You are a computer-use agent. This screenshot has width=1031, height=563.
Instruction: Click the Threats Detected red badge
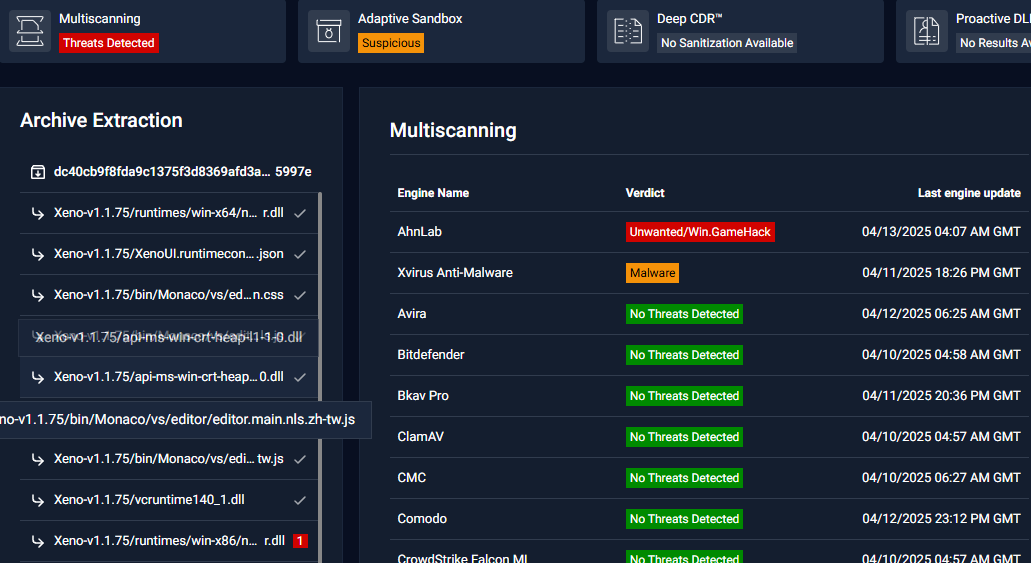pyautogui.click(x=108, y=43)
